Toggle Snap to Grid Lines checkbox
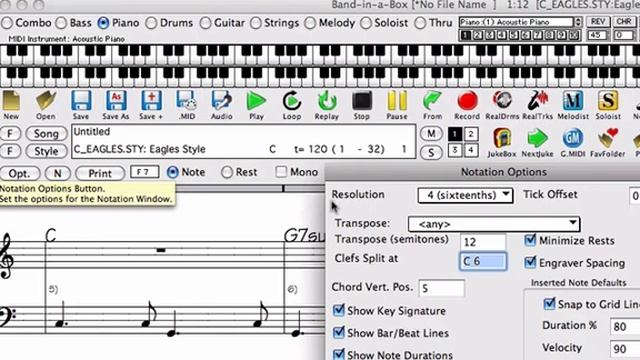 click(x=549, y=304)
